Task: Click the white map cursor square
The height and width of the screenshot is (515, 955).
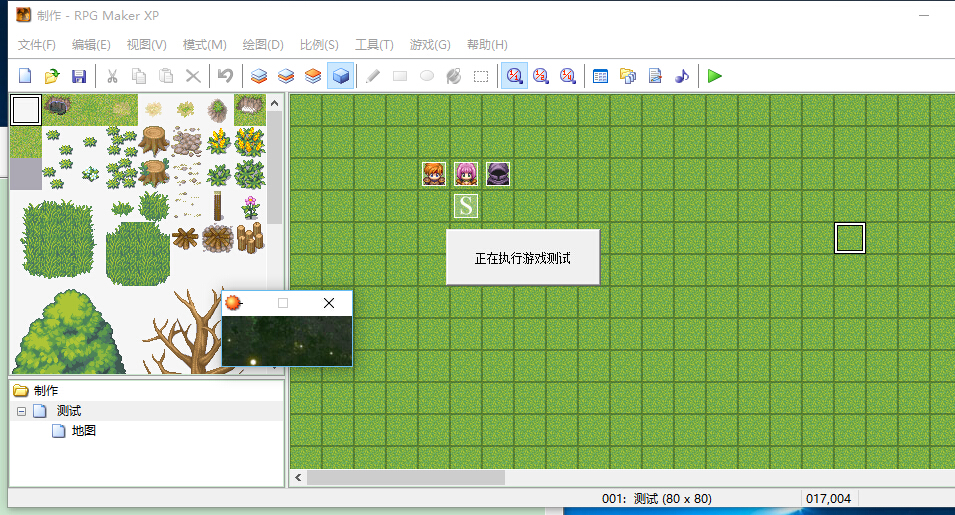Action: click(850, 238)
